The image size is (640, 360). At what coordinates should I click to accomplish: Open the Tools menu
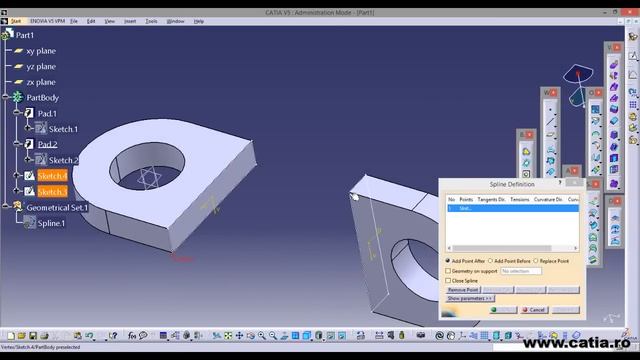151,21
